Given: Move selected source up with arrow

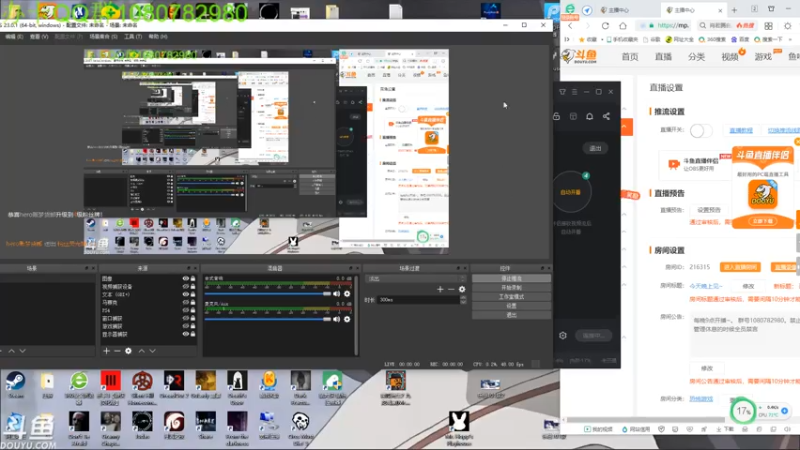Looking at the screenshot, I should tap(141, 351).
